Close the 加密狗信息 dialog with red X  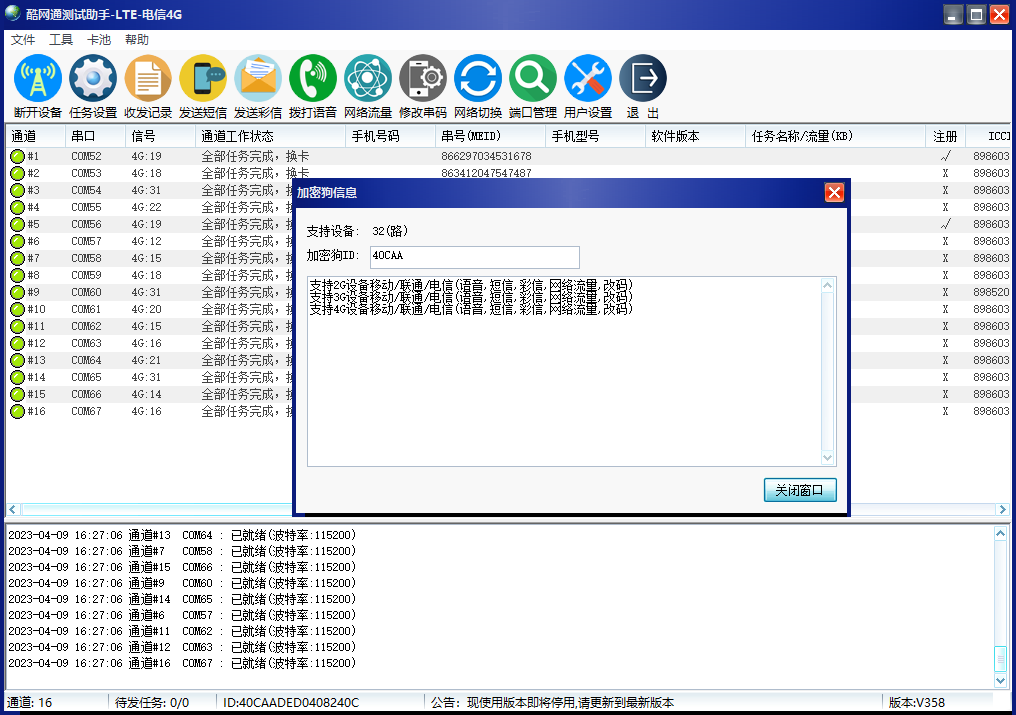click(x=834, y=193)
